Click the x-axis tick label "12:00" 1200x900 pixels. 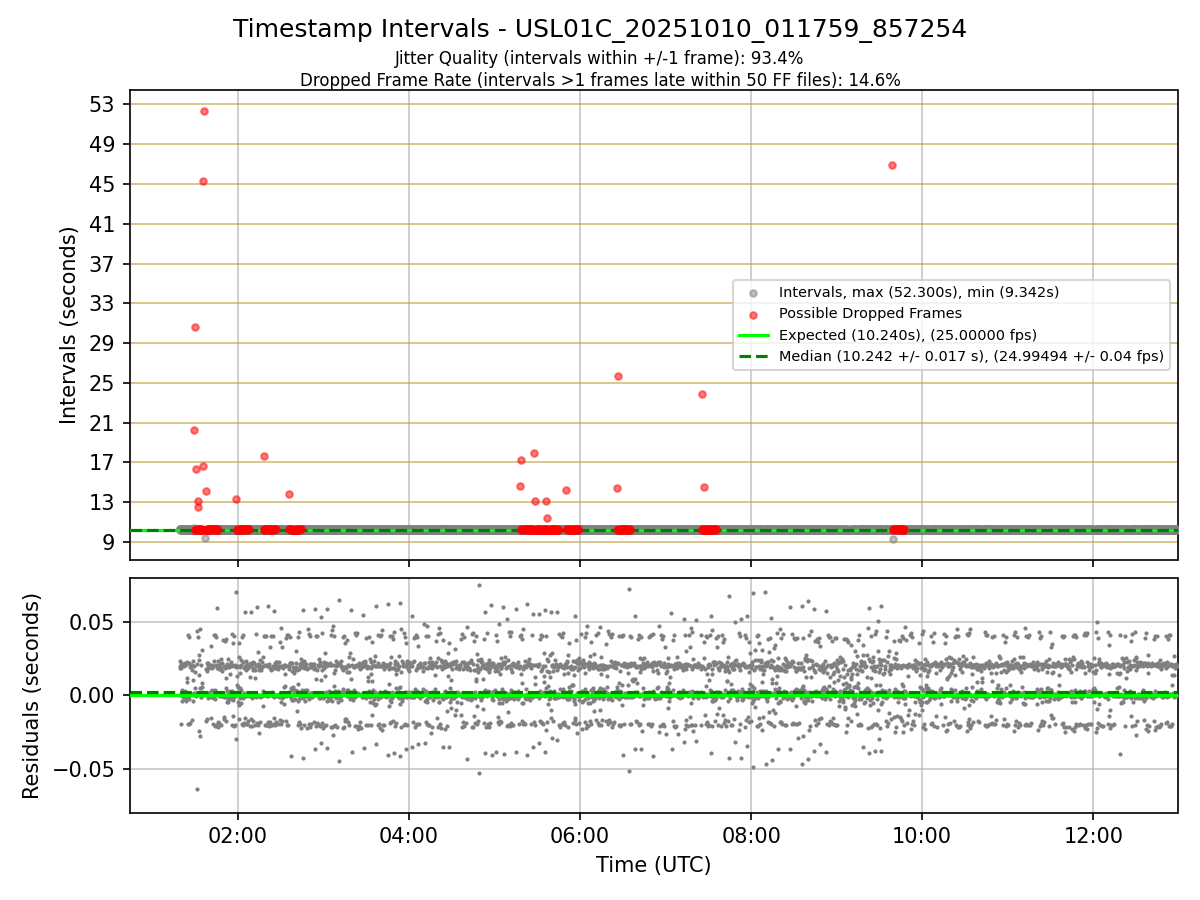pyautogui.click(x=1093, y=834)
